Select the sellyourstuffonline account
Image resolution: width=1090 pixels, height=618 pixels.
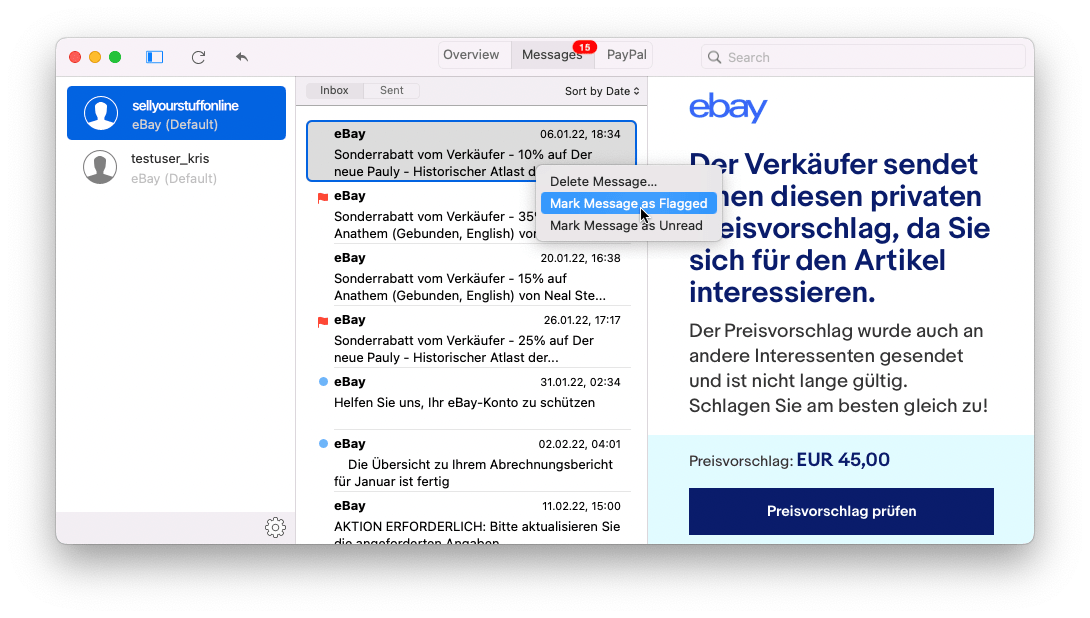point(177,113)
